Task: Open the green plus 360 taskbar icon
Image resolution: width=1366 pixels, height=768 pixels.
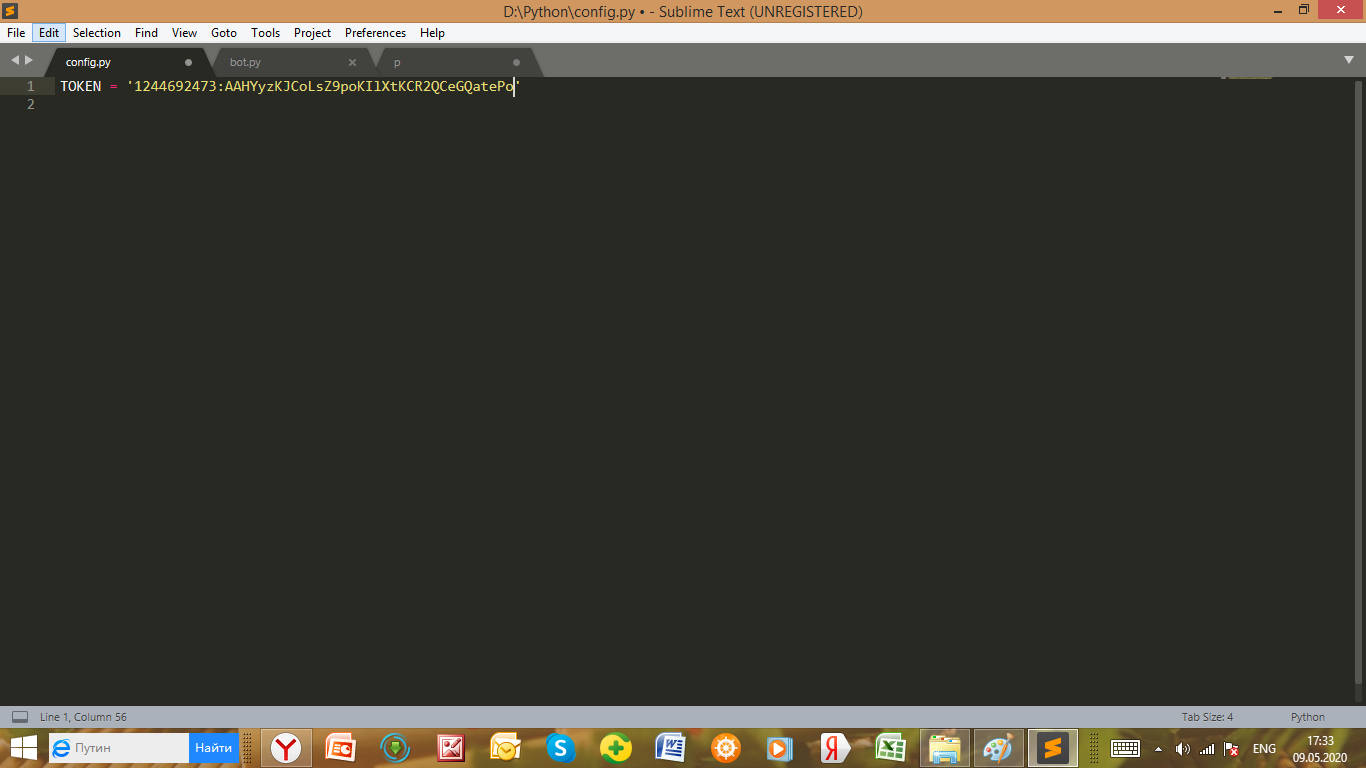Action: [616, 748]
